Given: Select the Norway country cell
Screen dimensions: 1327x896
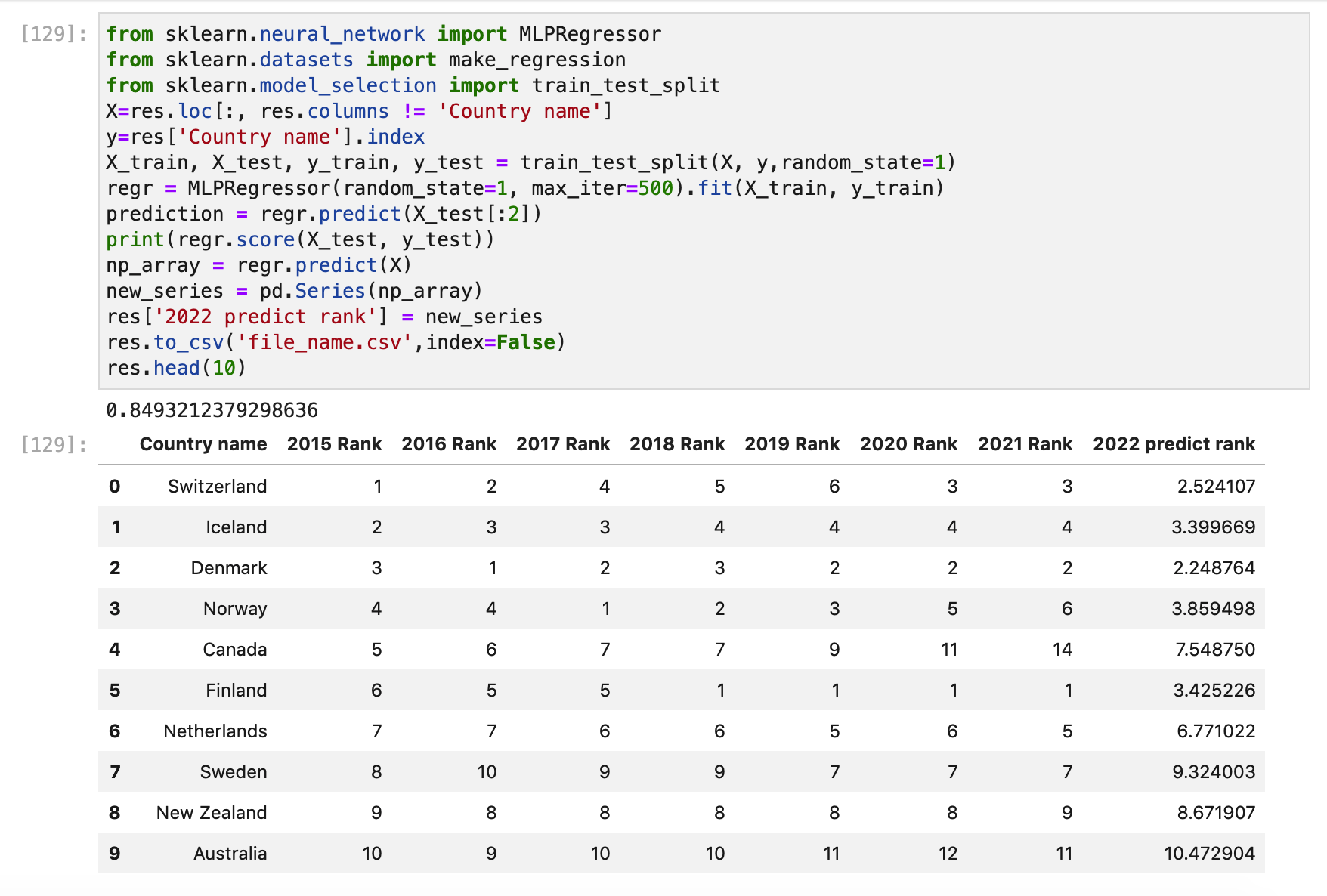Looking at the screenshot, I should point(235,609).
